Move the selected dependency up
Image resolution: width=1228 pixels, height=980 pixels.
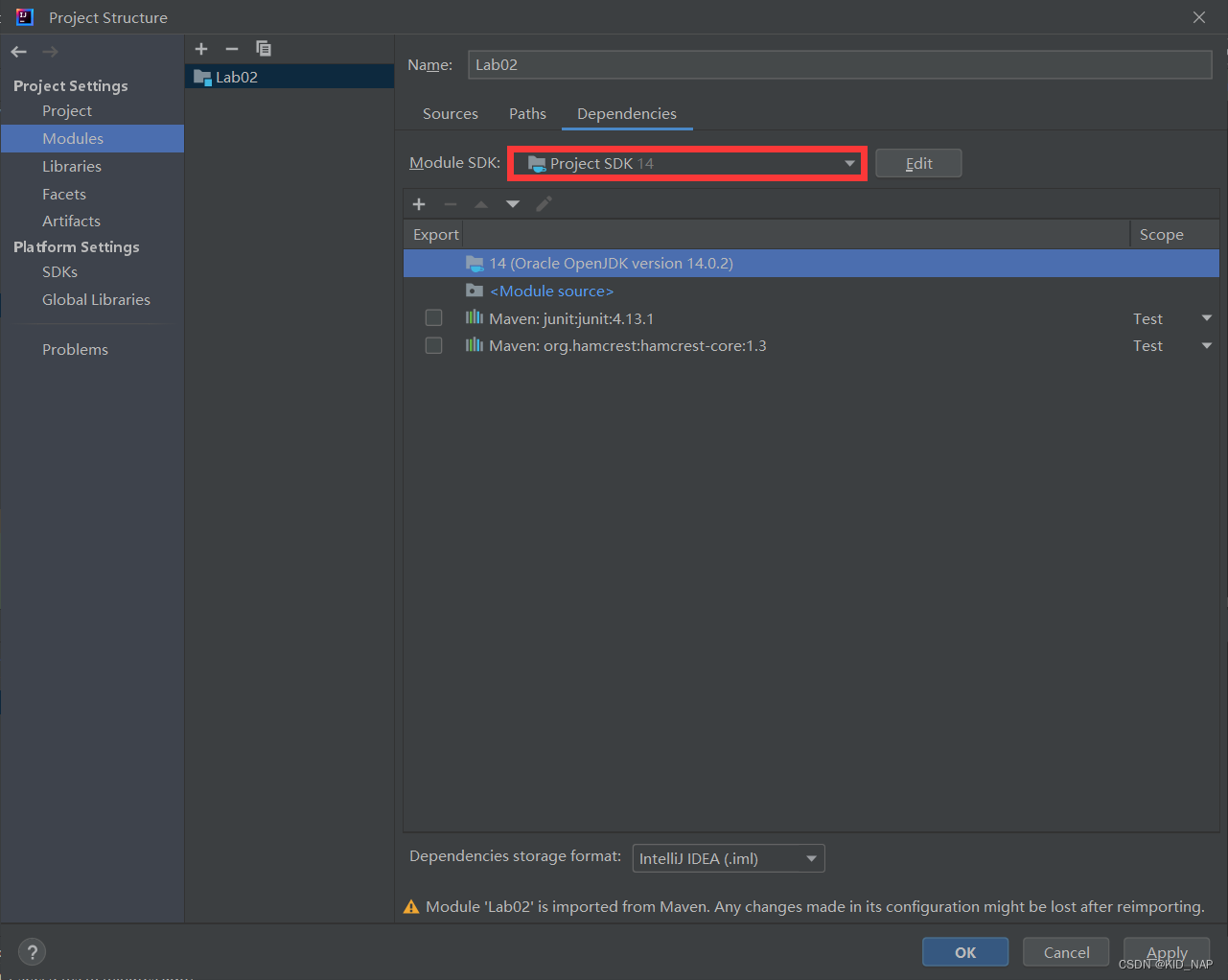click(481, 204)
